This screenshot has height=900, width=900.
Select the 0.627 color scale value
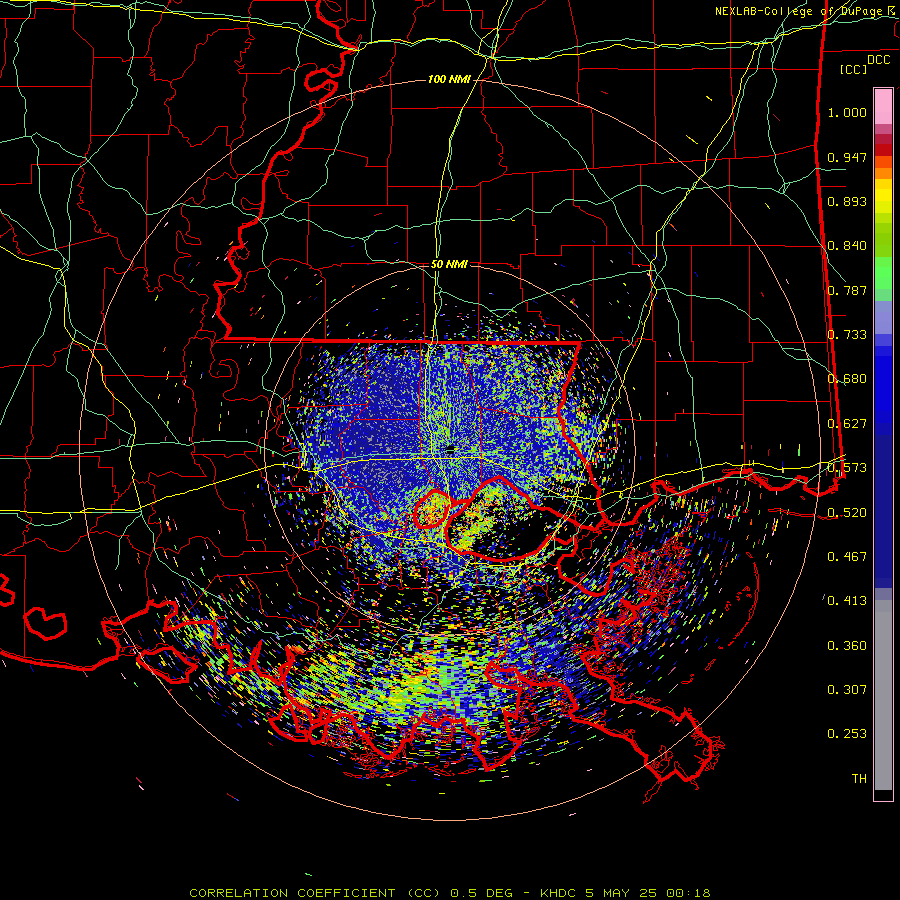click(847, 424)
